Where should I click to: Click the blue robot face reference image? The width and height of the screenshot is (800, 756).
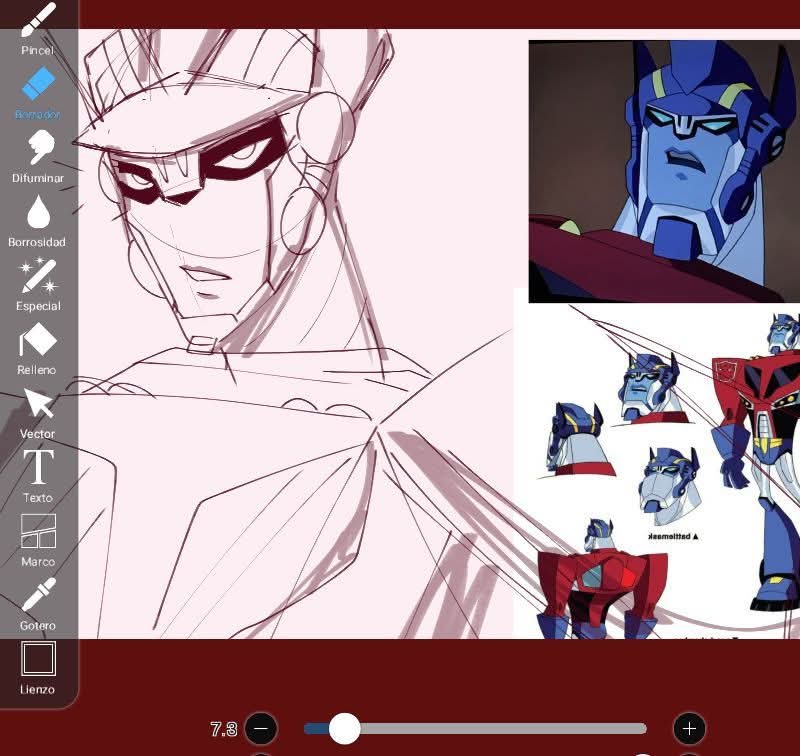point(663,170)
